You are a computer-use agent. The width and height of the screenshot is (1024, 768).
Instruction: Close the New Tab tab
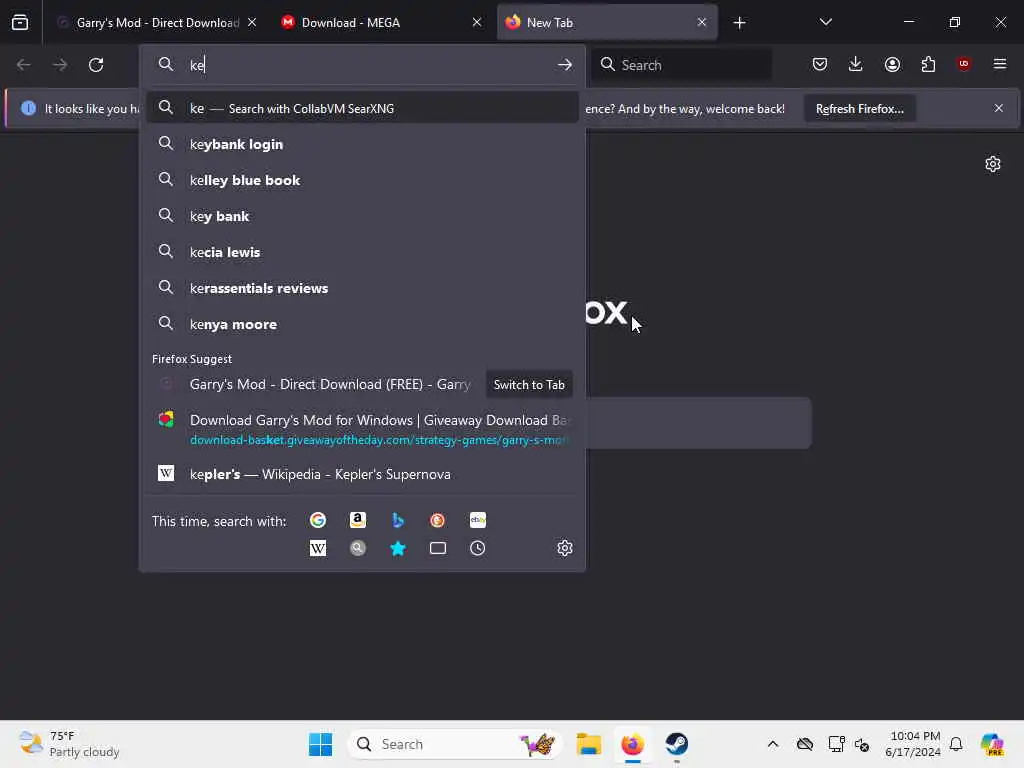coord(701,22)
